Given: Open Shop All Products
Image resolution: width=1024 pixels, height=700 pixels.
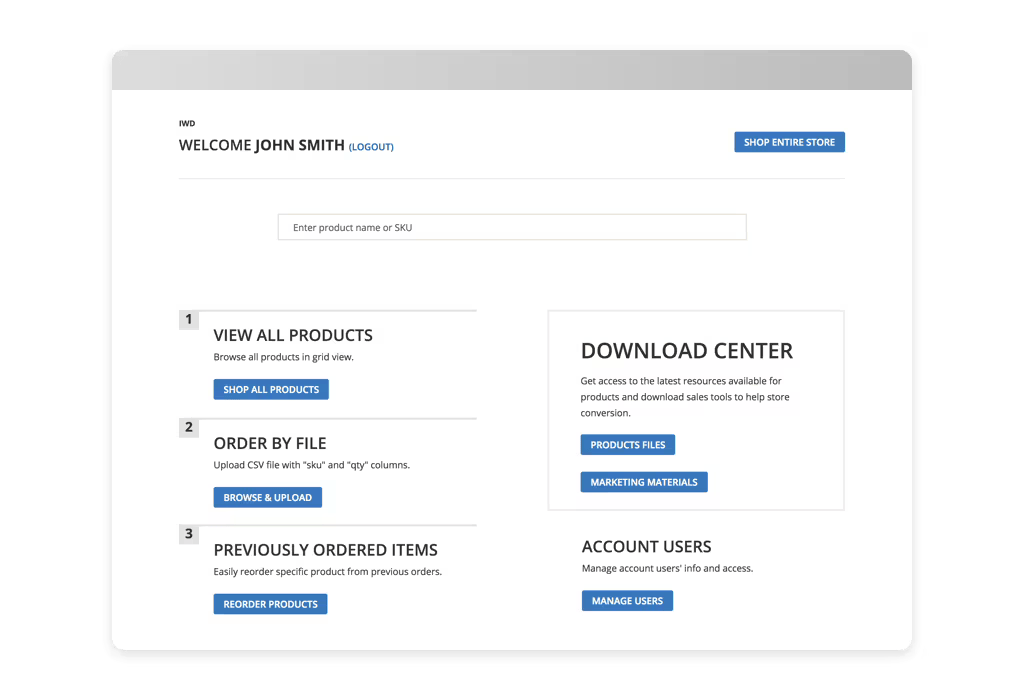Looking at the screenshot, I should pos(271,390).
